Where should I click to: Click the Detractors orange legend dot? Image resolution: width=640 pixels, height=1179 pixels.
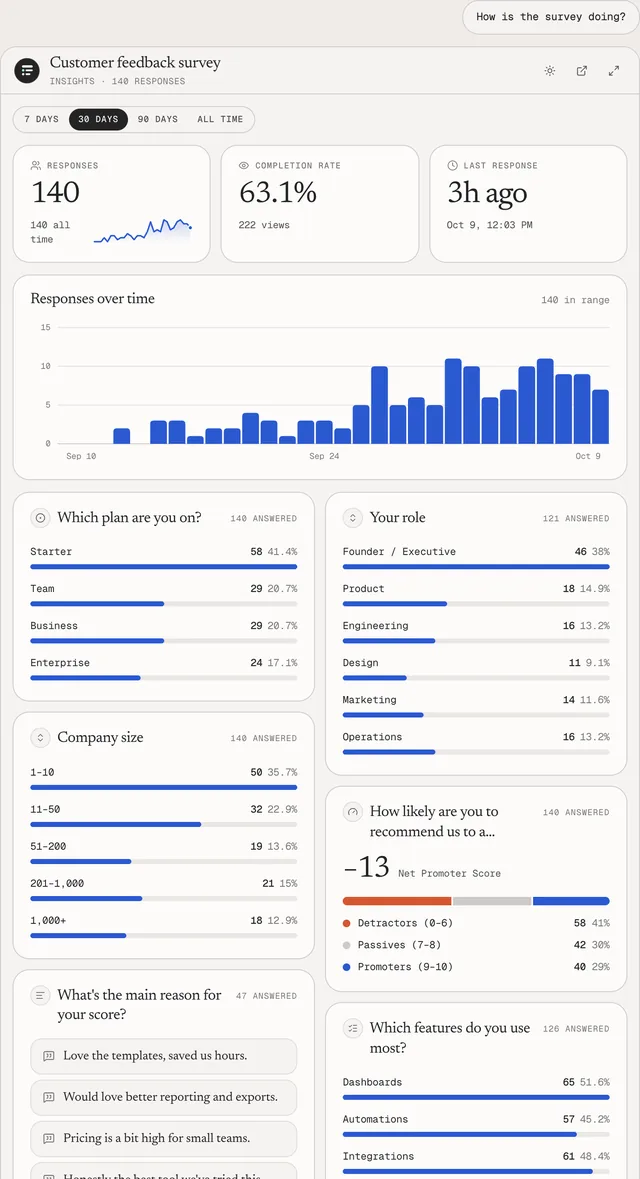pos(347,923)
